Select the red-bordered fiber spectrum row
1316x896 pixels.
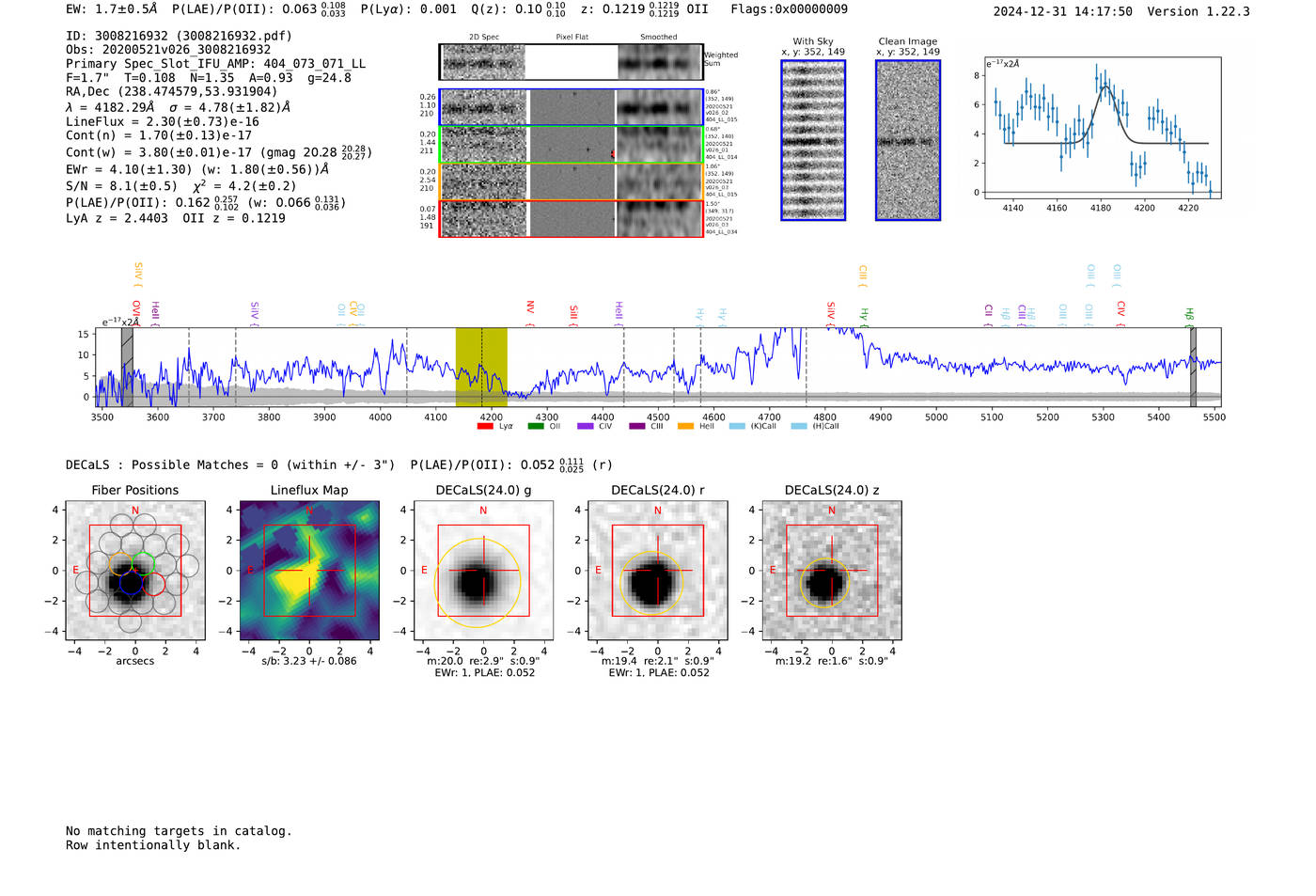pos(572,218)
